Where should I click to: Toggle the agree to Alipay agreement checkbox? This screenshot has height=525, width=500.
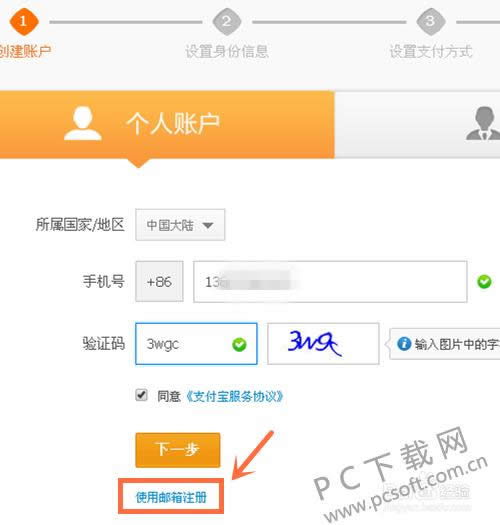coord(141,395)
